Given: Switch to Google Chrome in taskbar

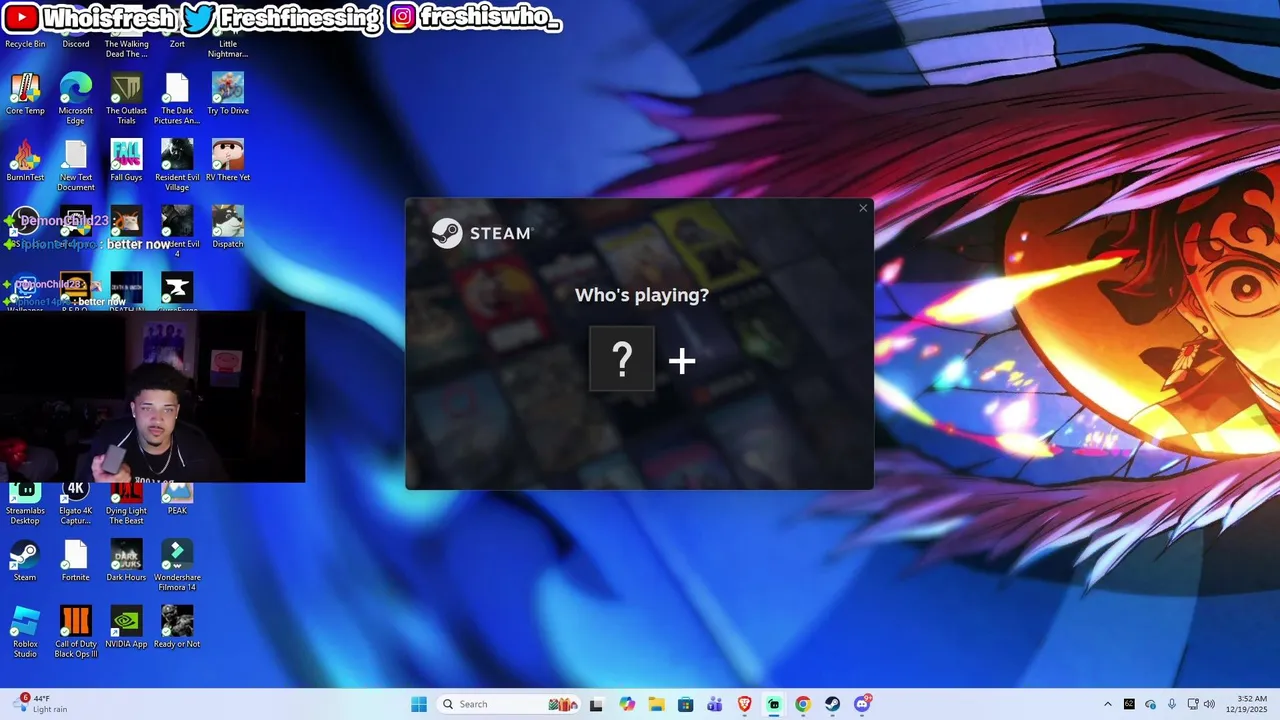Looking at the screenshot, I should coord(802,704).
